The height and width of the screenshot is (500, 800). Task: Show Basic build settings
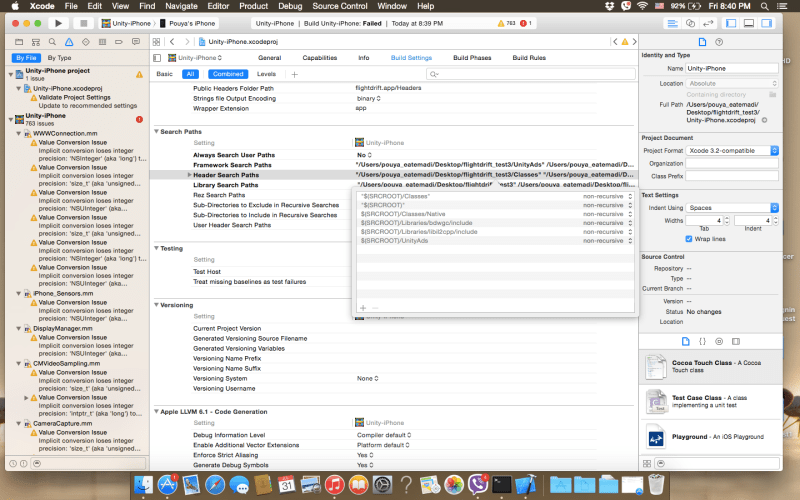164,74
